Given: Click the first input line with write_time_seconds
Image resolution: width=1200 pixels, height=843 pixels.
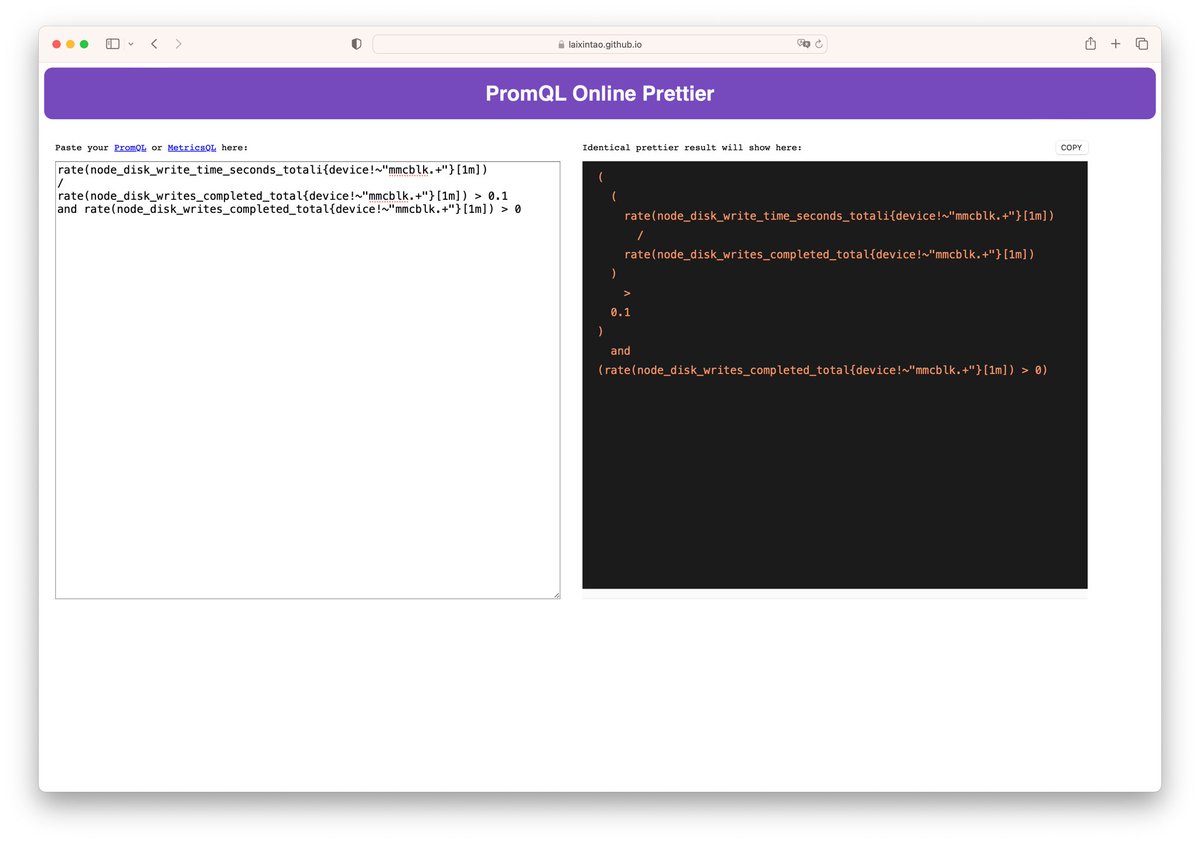Looking at the screenshot, I should pyautogui.click(x=272, y=170).
